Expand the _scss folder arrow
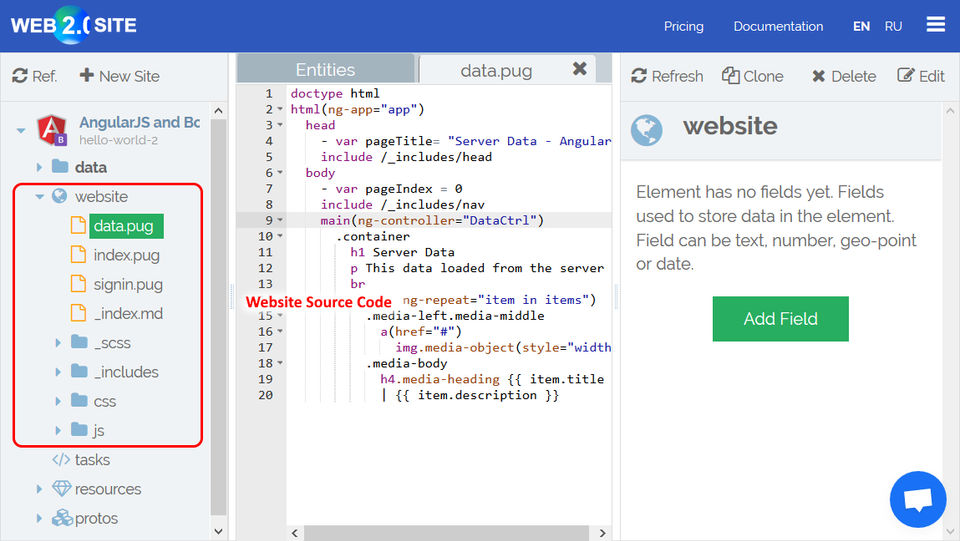This screenshot has width=960, height=541. click(58, 343)
